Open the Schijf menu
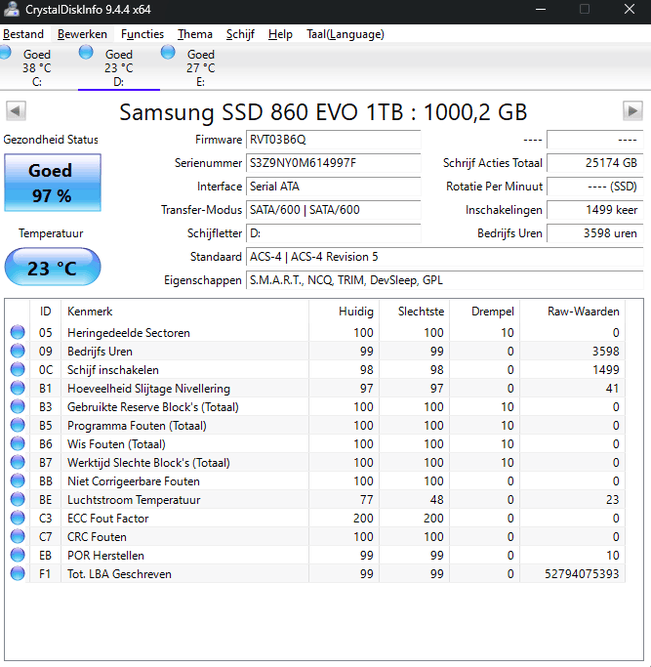The image size is (651, 667). [x=240, y=34]
